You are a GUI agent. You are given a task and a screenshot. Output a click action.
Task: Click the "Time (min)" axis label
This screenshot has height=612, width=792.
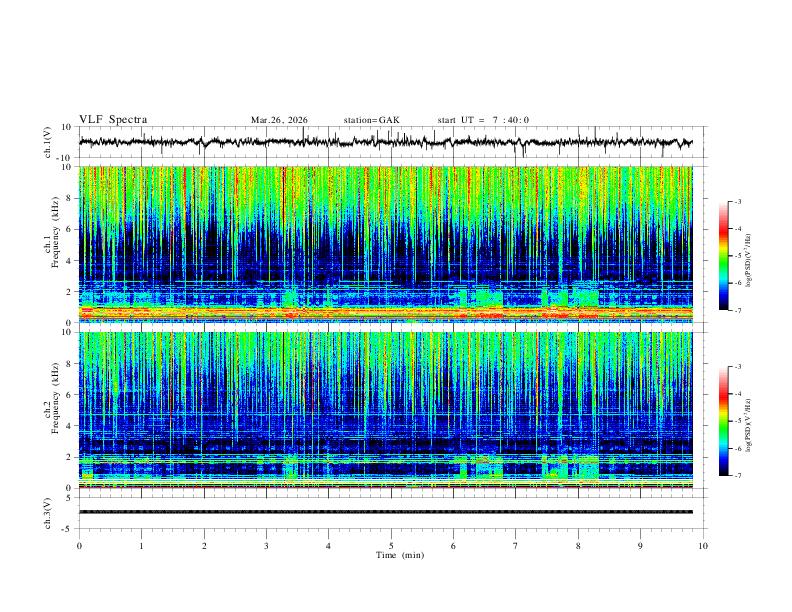400,555
